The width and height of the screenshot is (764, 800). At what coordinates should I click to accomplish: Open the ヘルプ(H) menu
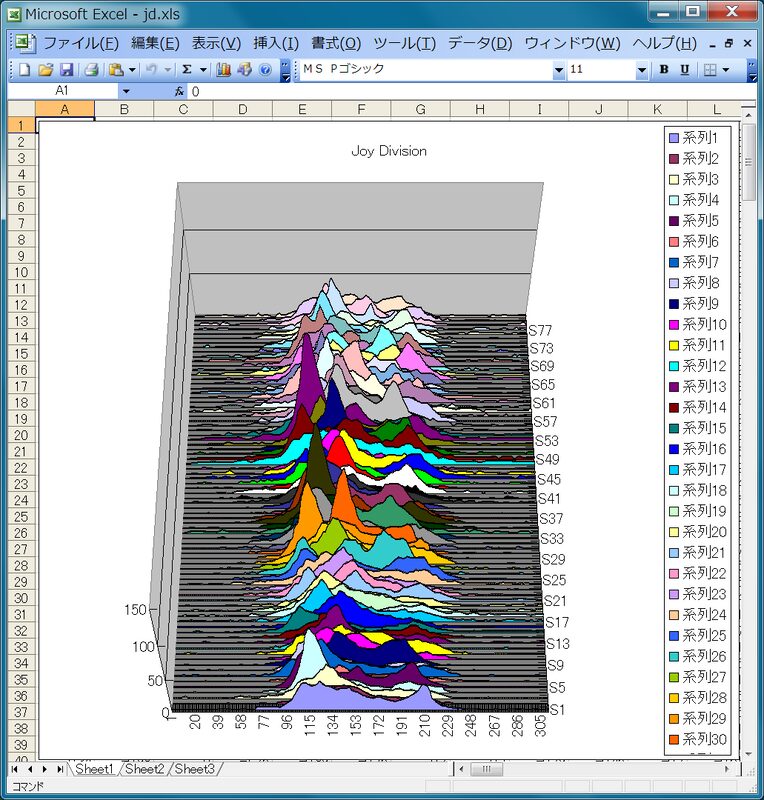point(664,43)
